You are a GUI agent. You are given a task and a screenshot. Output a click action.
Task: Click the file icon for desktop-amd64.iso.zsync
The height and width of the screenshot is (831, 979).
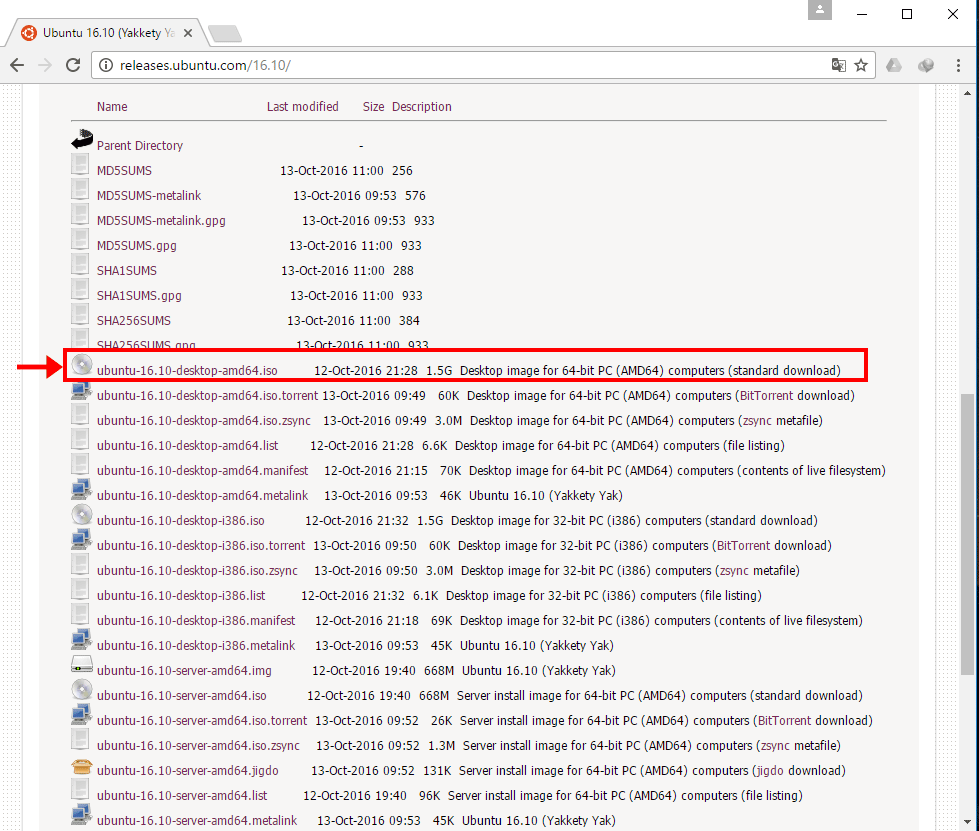pyautogui.click(x=80, y=414)
